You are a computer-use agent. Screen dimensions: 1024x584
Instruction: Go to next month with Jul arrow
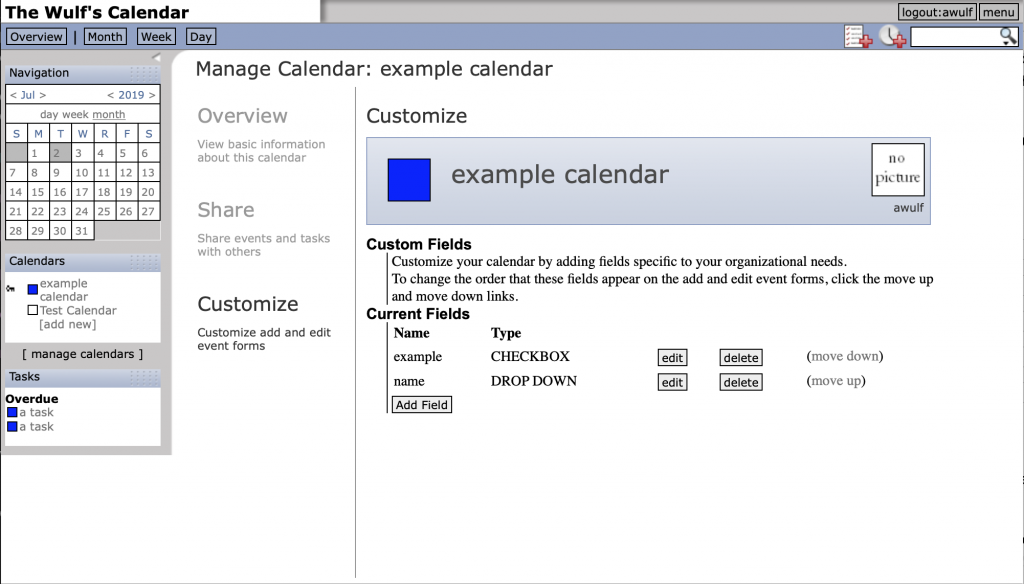(42, 95)
